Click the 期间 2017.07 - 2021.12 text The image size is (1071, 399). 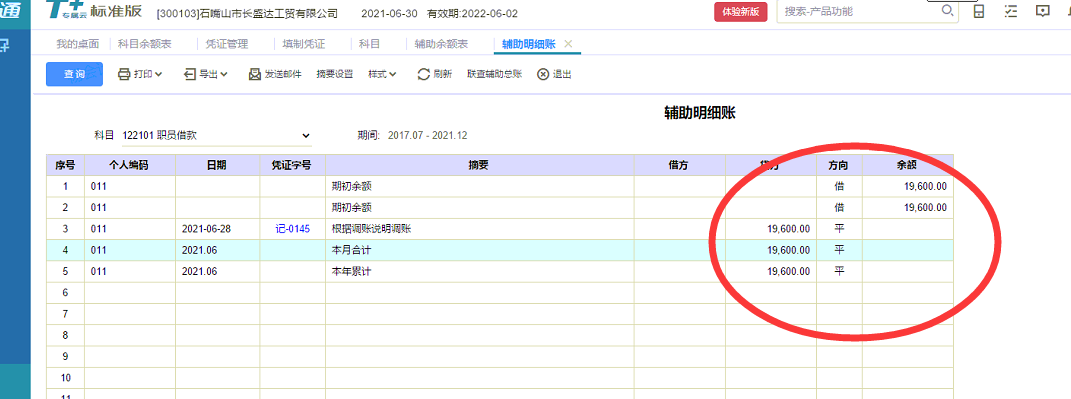click(x=412, y=135)
